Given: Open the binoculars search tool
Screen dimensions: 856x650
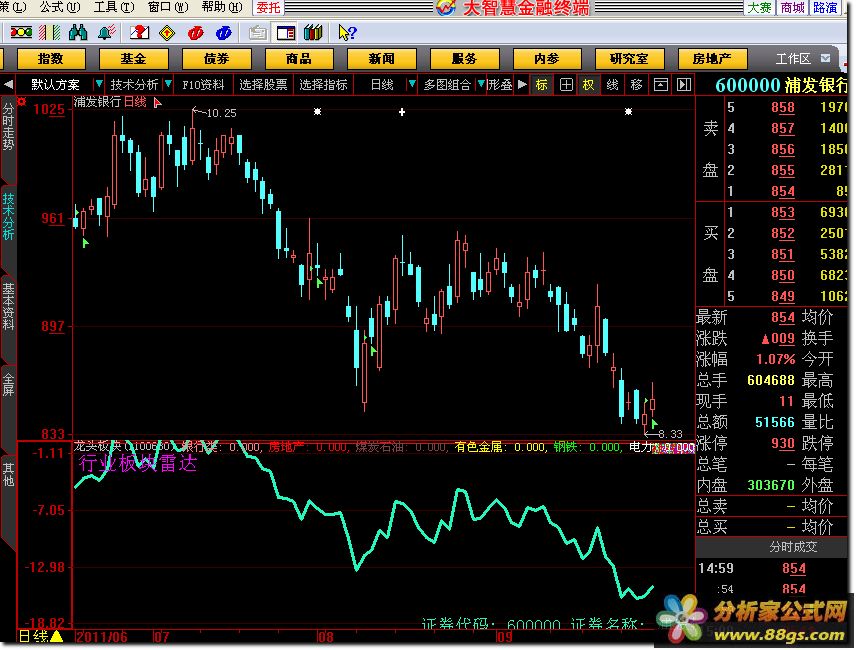Looking at the screenshot, I should click(78, 33).
